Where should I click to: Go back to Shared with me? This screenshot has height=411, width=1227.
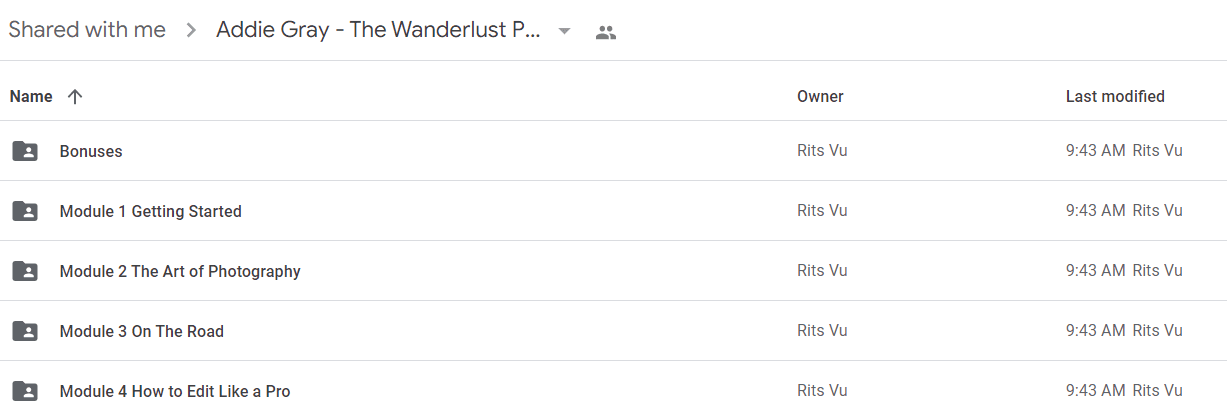coord(87,31)
